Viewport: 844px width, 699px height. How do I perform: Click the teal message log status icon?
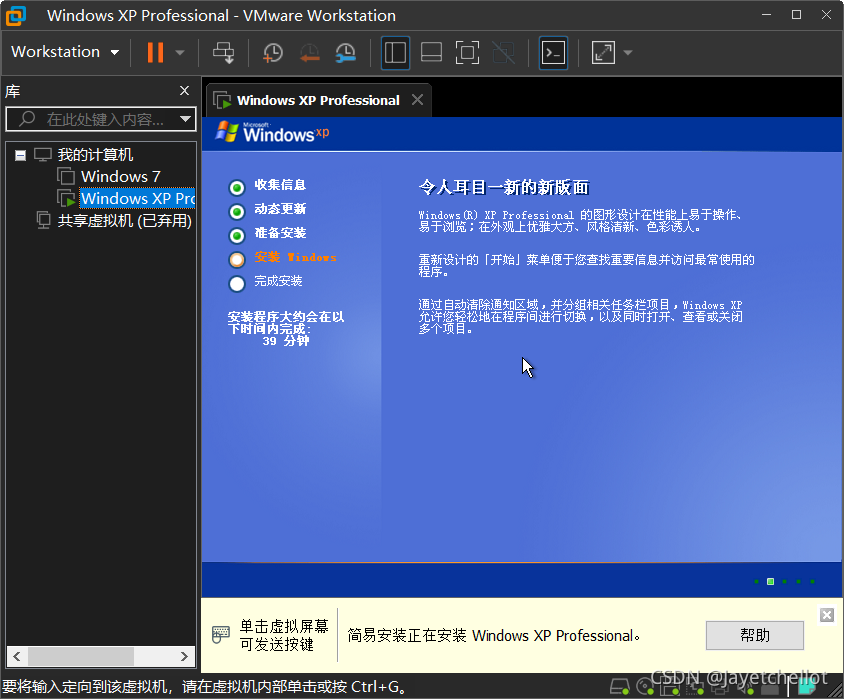click(x=806, y=687)
